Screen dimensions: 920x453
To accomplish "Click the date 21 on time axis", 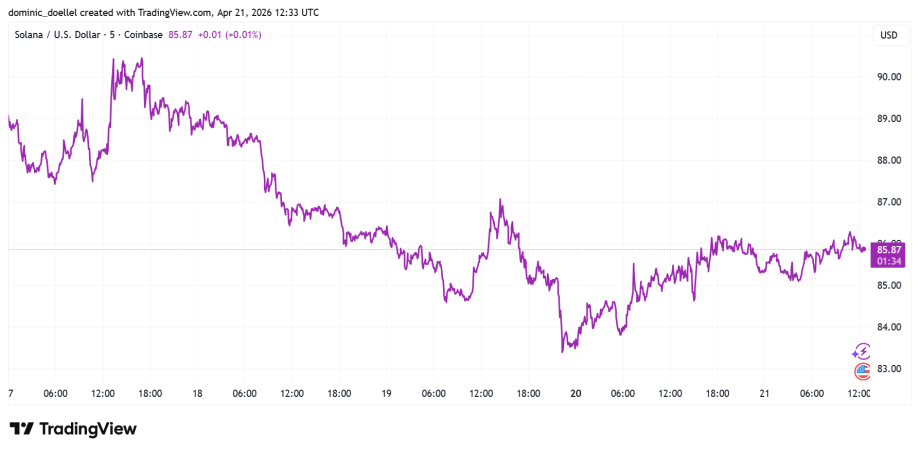I will pyautogui.click(x=764, y=395).
